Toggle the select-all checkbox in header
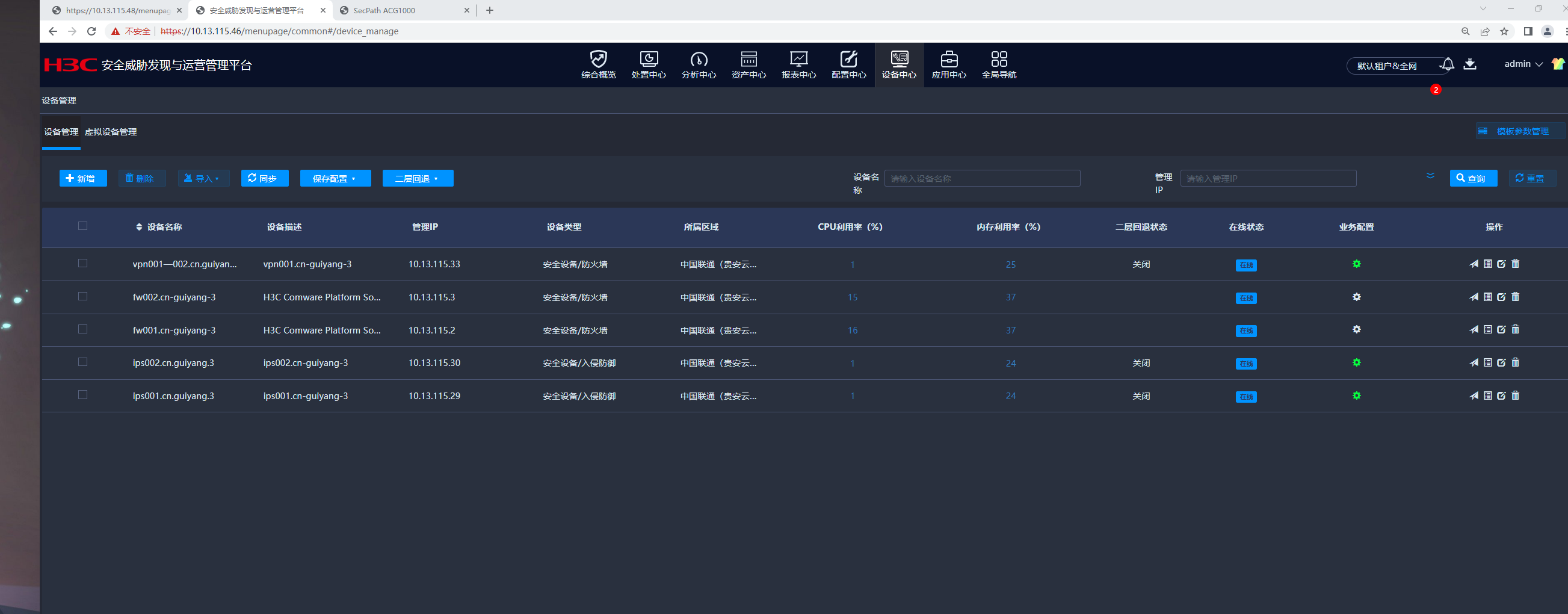Screen dimensions: 1568x614 pyautogui.click(x=83, y=226)
